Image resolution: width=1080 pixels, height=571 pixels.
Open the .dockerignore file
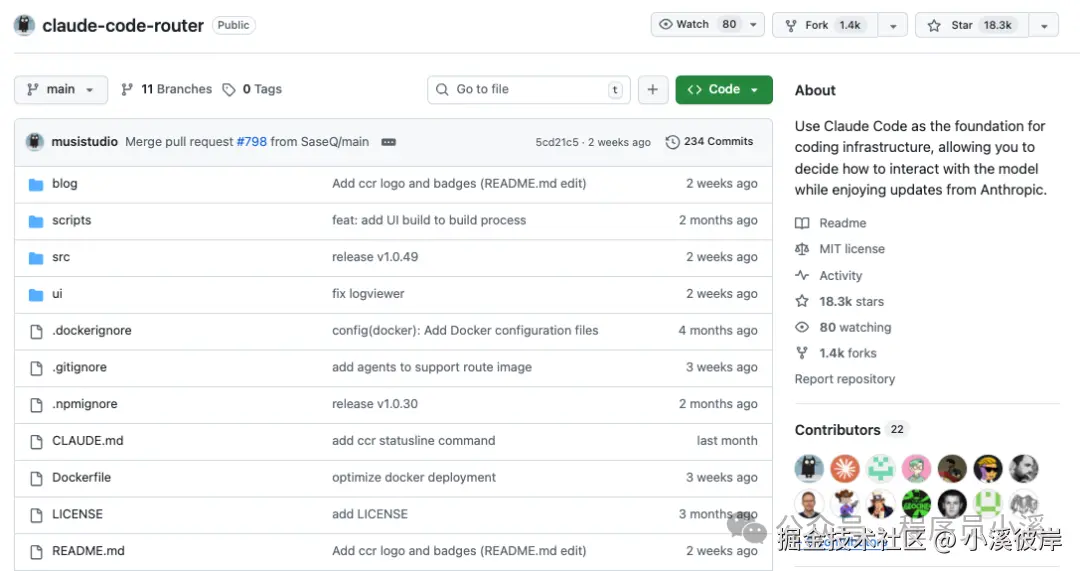point(92,330)
